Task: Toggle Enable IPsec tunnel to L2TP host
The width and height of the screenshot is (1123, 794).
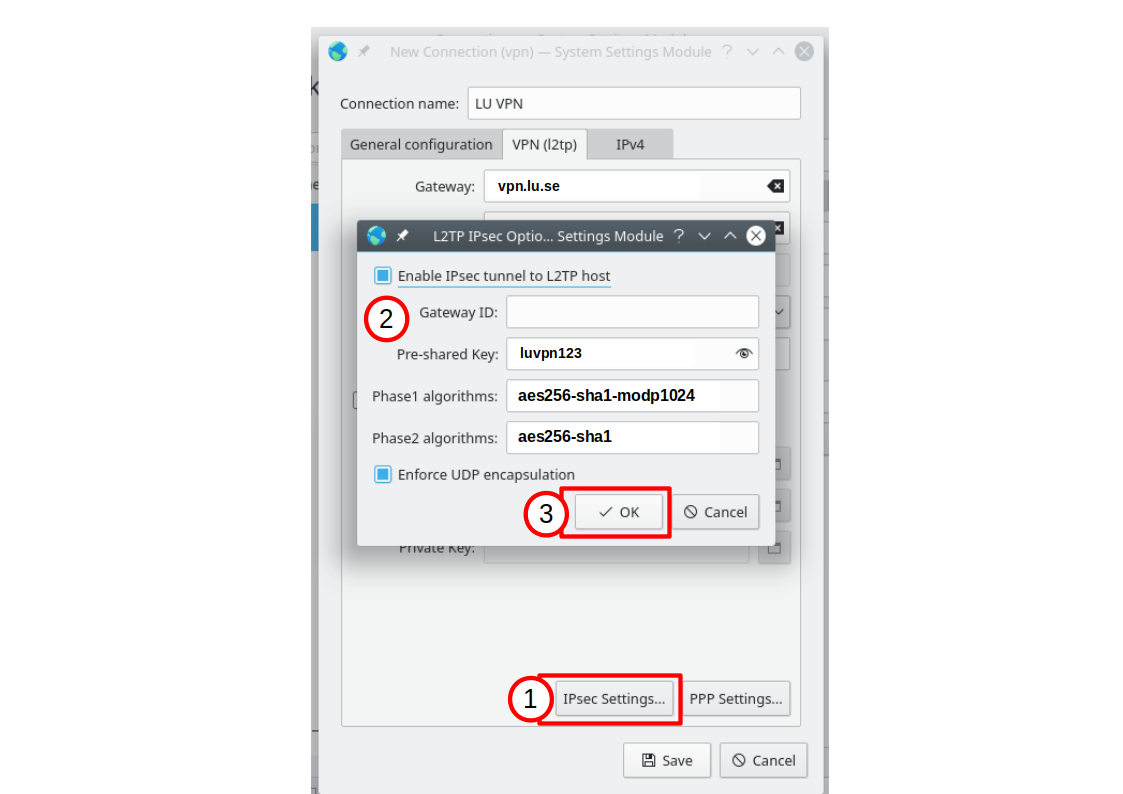Action: 382,276
